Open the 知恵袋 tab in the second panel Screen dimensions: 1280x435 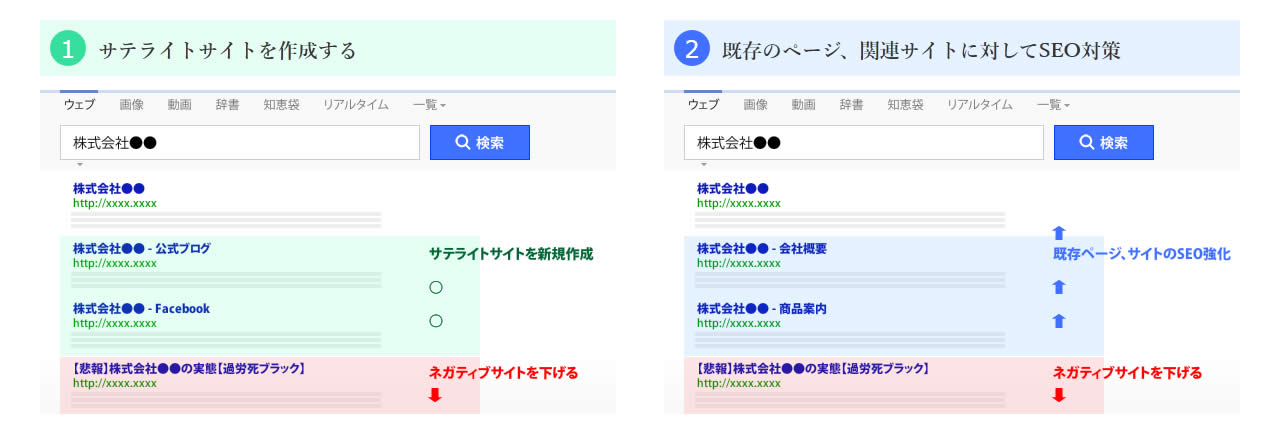905,105
